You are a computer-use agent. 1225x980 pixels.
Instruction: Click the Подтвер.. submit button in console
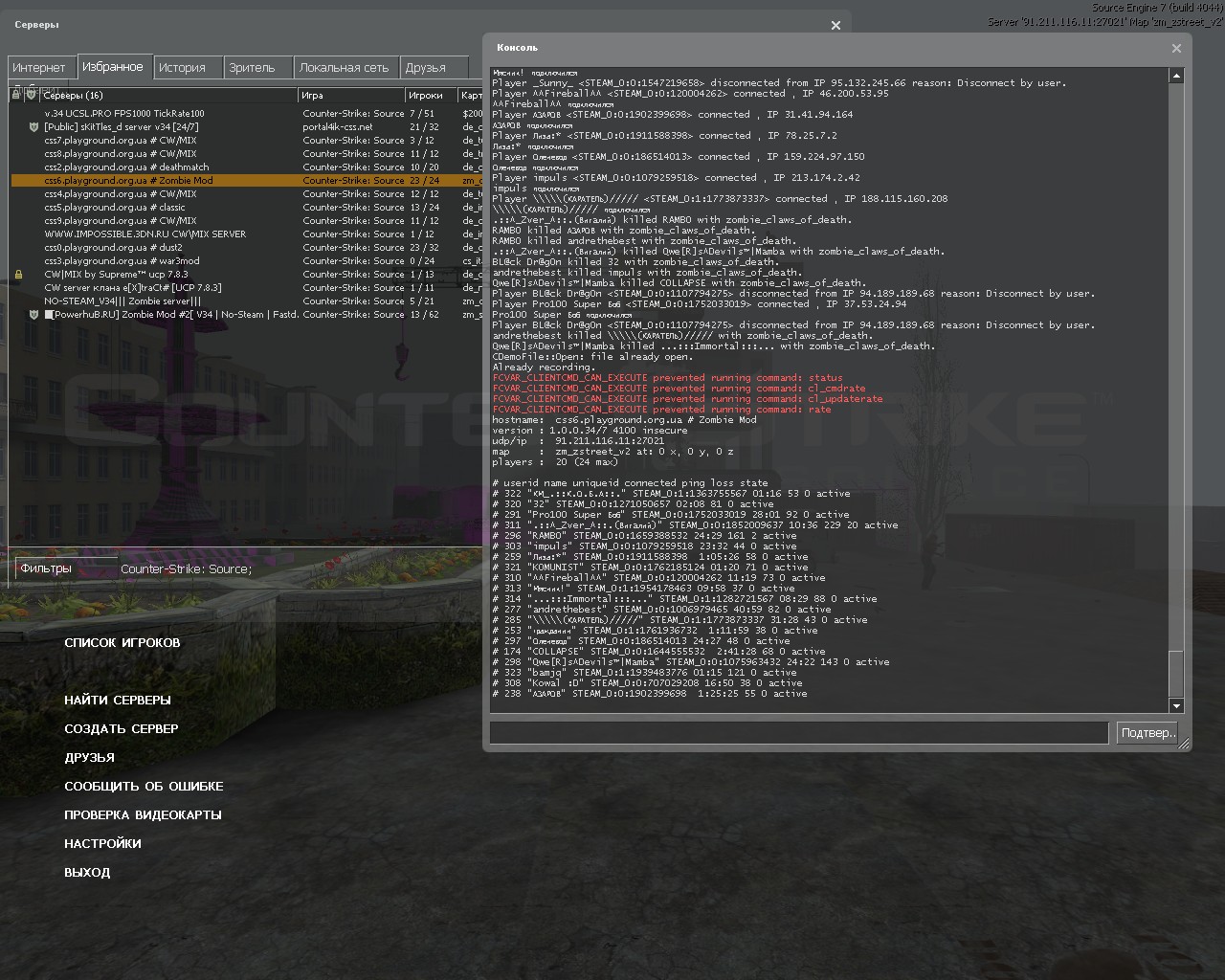point(1147,733)
